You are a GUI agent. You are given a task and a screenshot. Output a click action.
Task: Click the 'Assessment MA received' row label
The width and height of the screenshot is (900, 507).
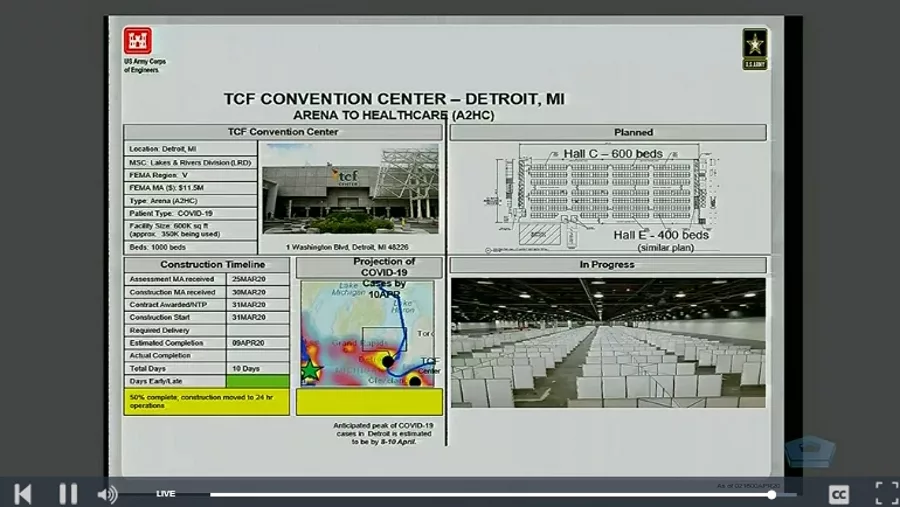click(175, 279)
